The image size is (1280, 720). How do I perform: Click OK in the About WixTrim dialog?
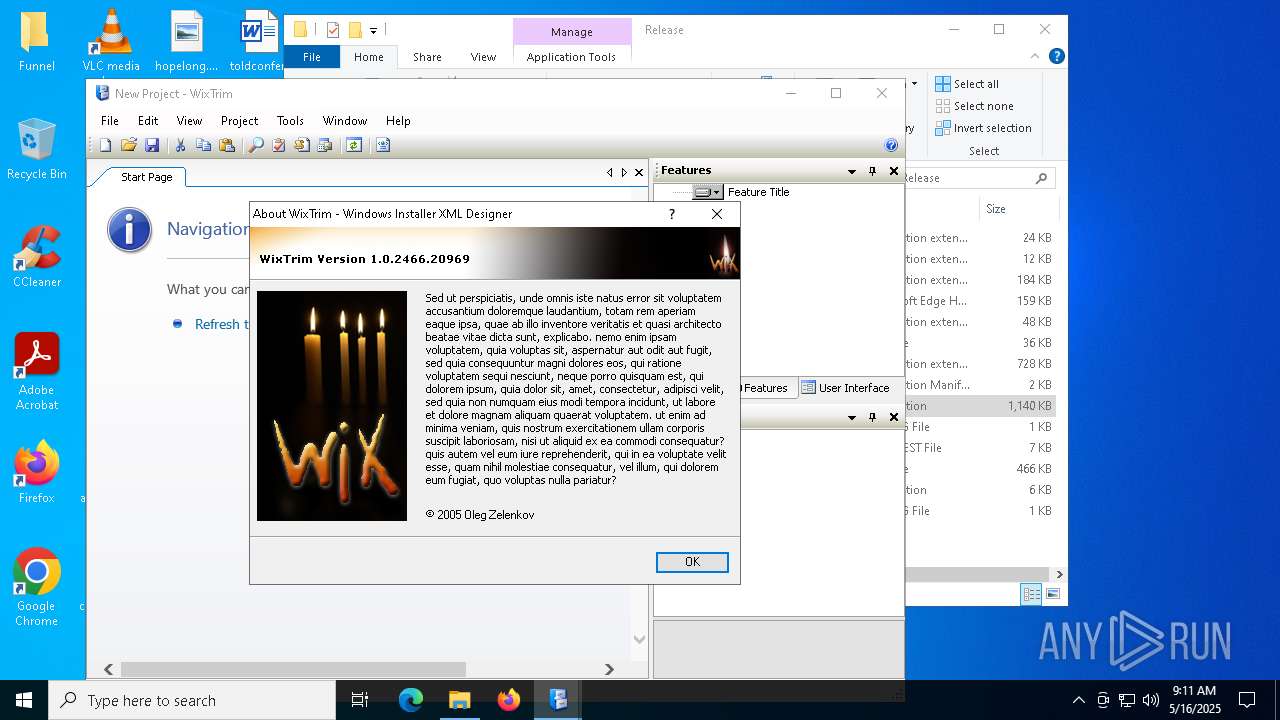coord(692,562)
